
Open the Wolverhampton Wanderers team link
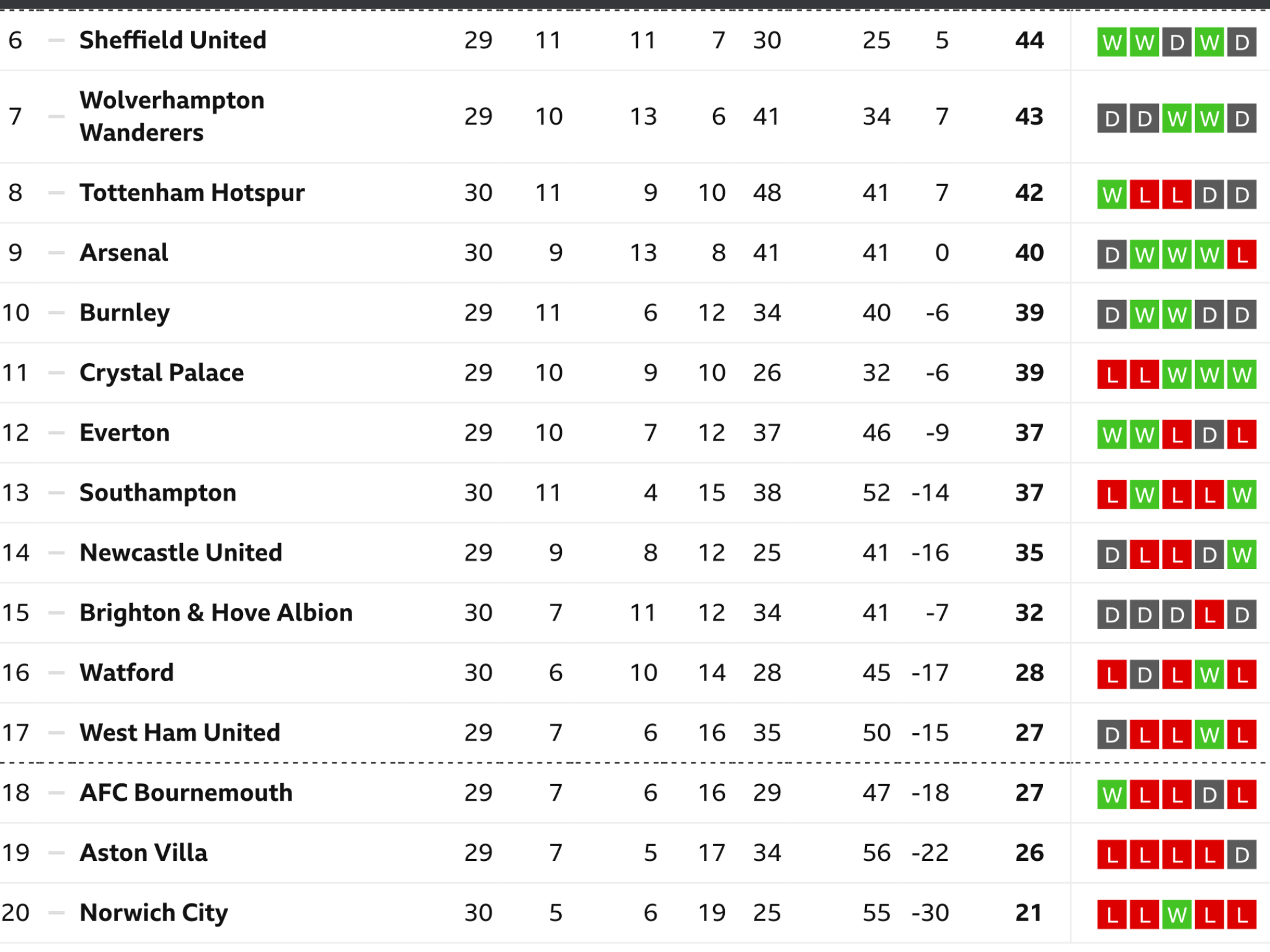pos(172,117)
